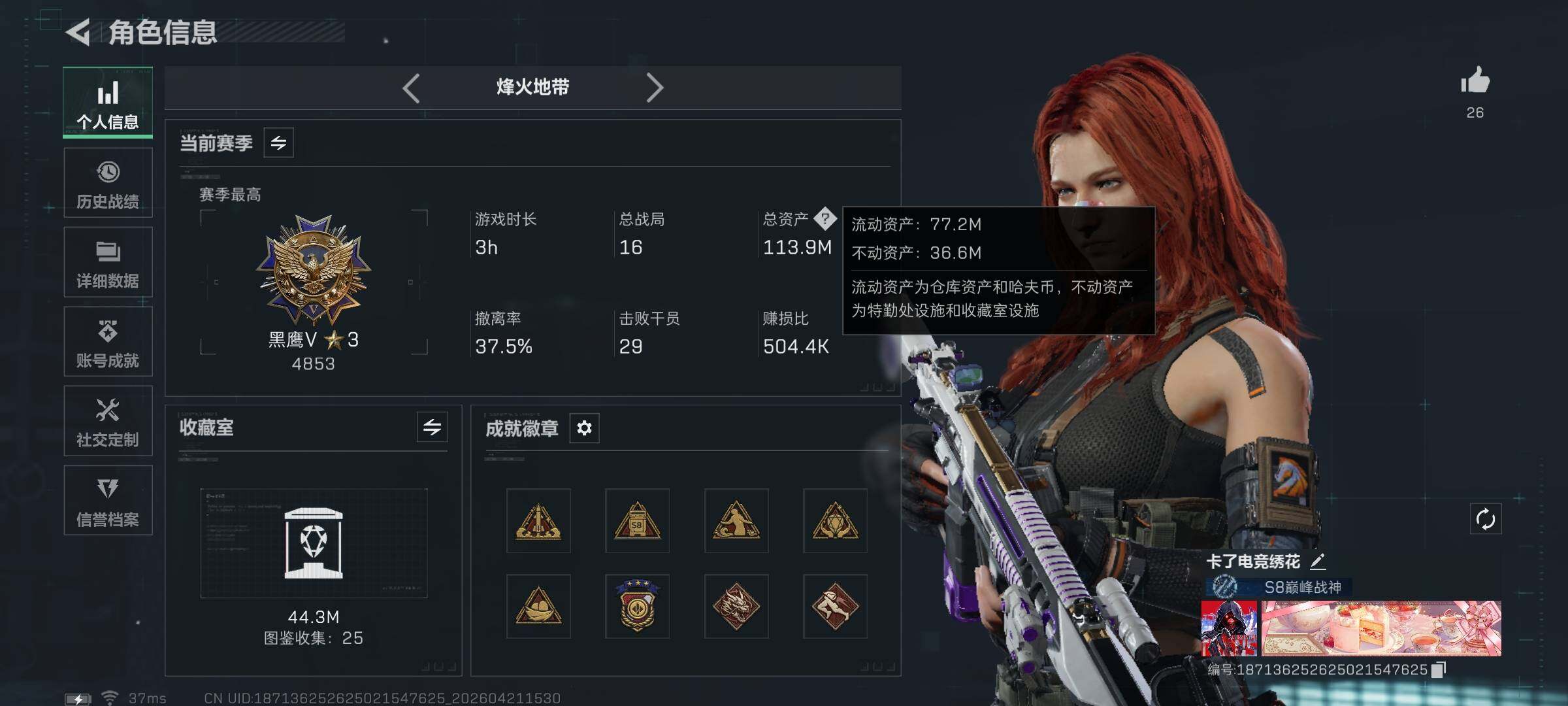Click the refresh character model icon
The width and height of the screenshot is (1568, 706).
point(1485,519)
